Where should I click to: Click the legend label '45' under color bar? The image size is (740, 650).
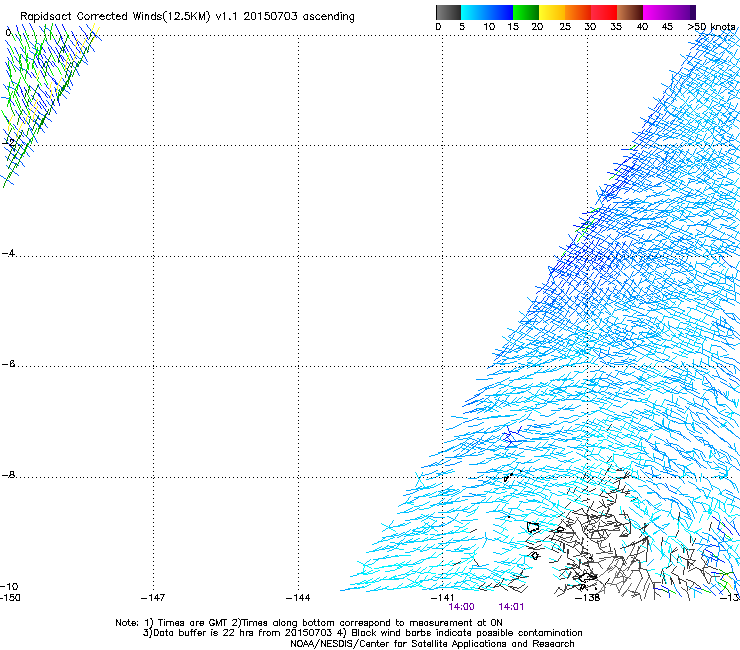pos(667,27)
